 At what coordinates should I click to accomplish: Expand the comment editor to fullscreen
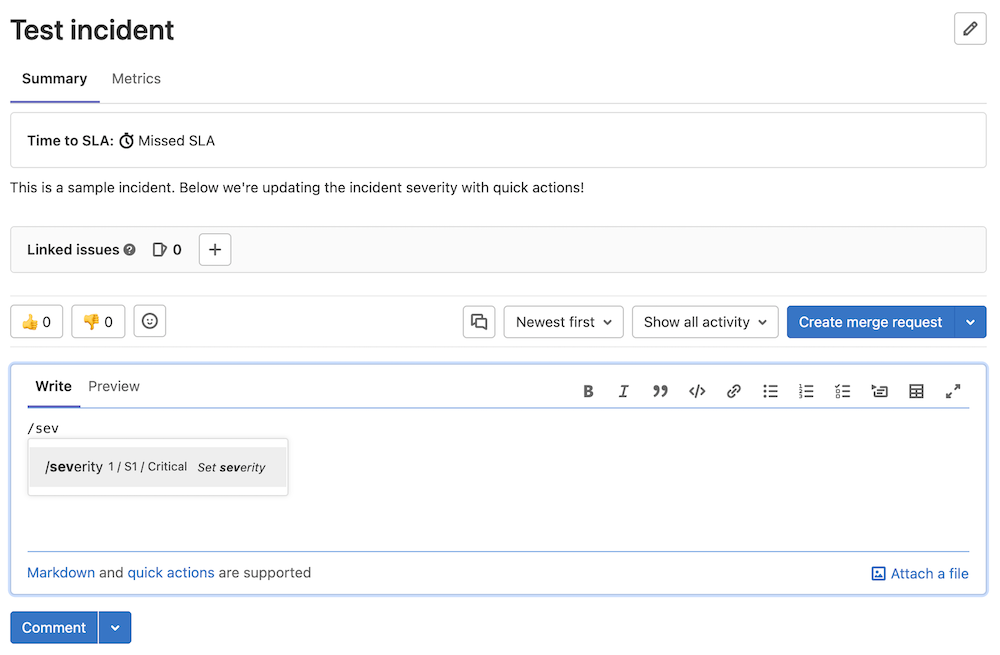coord(953,391)
